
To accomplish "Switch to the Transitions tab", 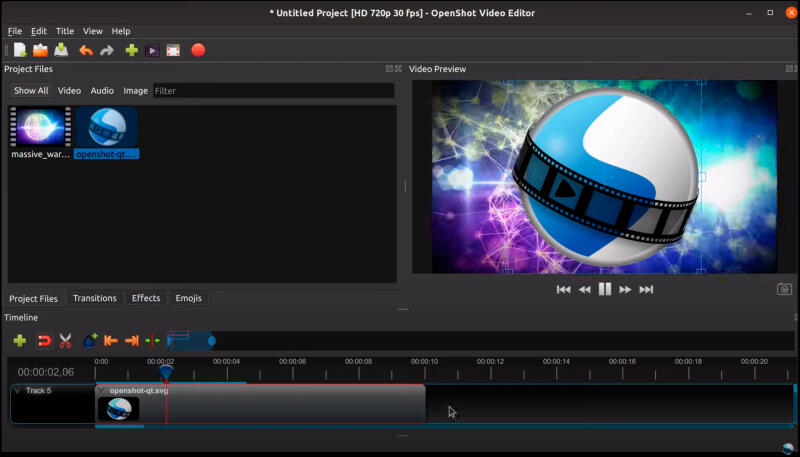I will (x=94, y=298).
